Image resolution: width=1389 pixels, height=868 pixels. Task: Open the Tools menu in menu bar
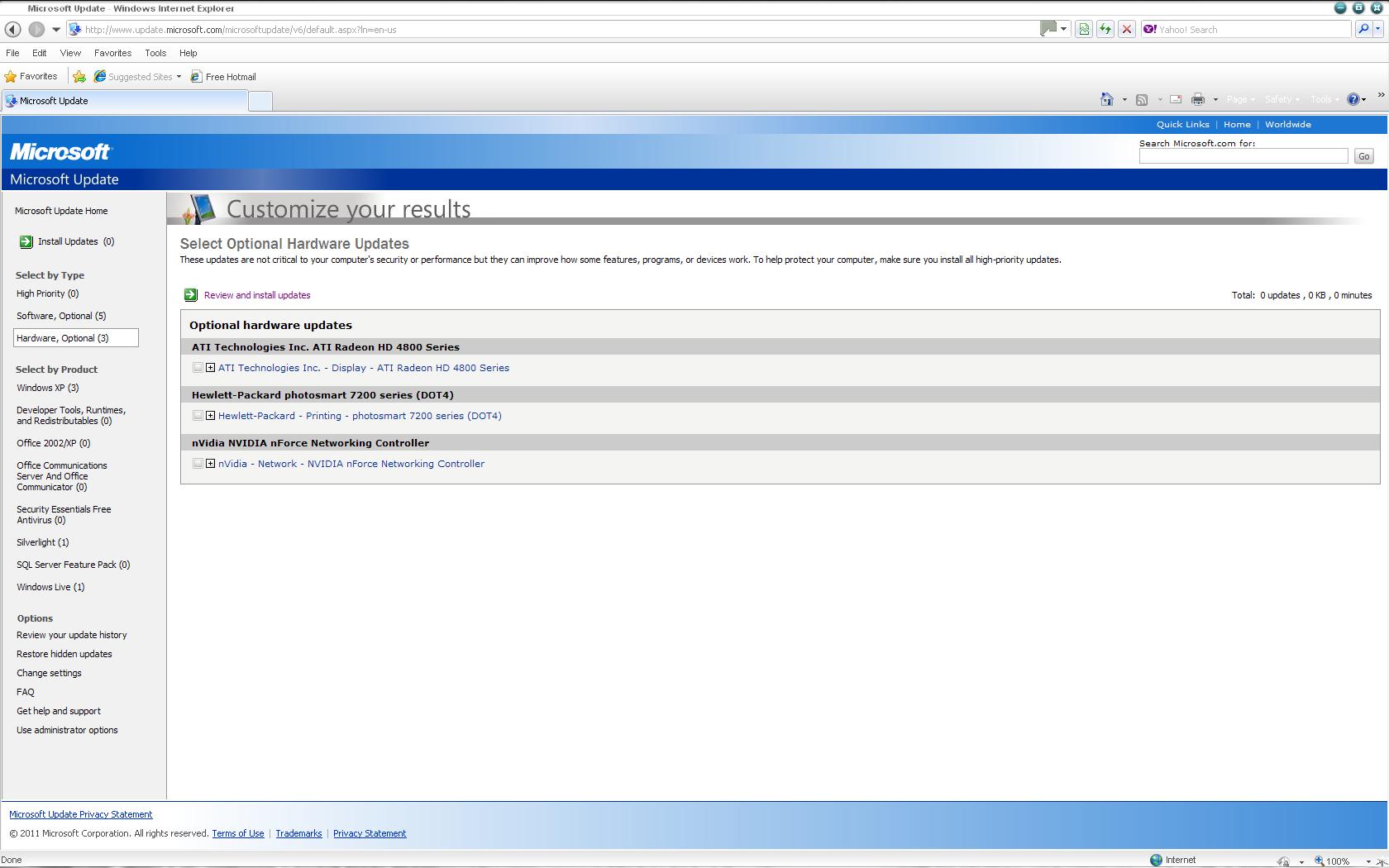[x=155, y=53]
